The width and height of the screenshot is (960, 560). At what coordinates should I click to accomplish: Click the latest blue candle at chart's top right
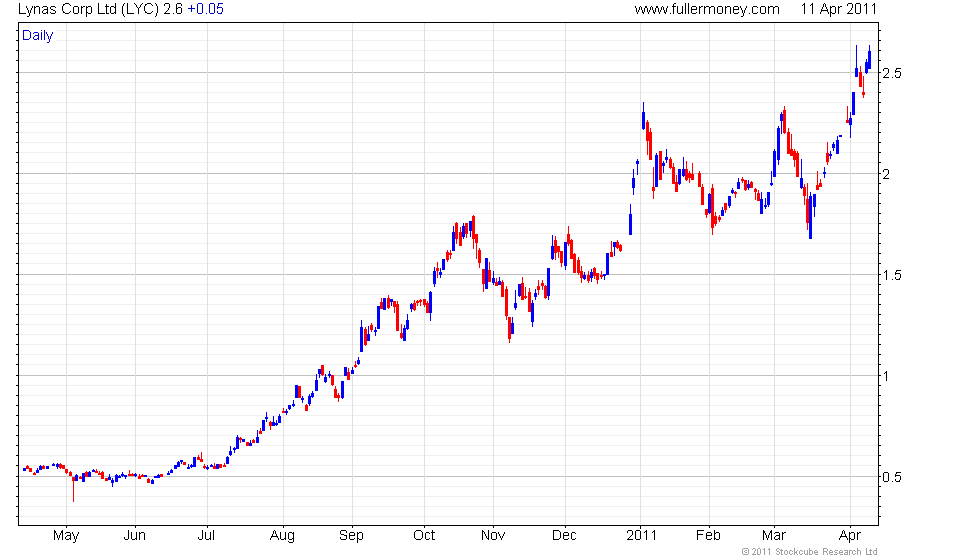pos(869,57)
